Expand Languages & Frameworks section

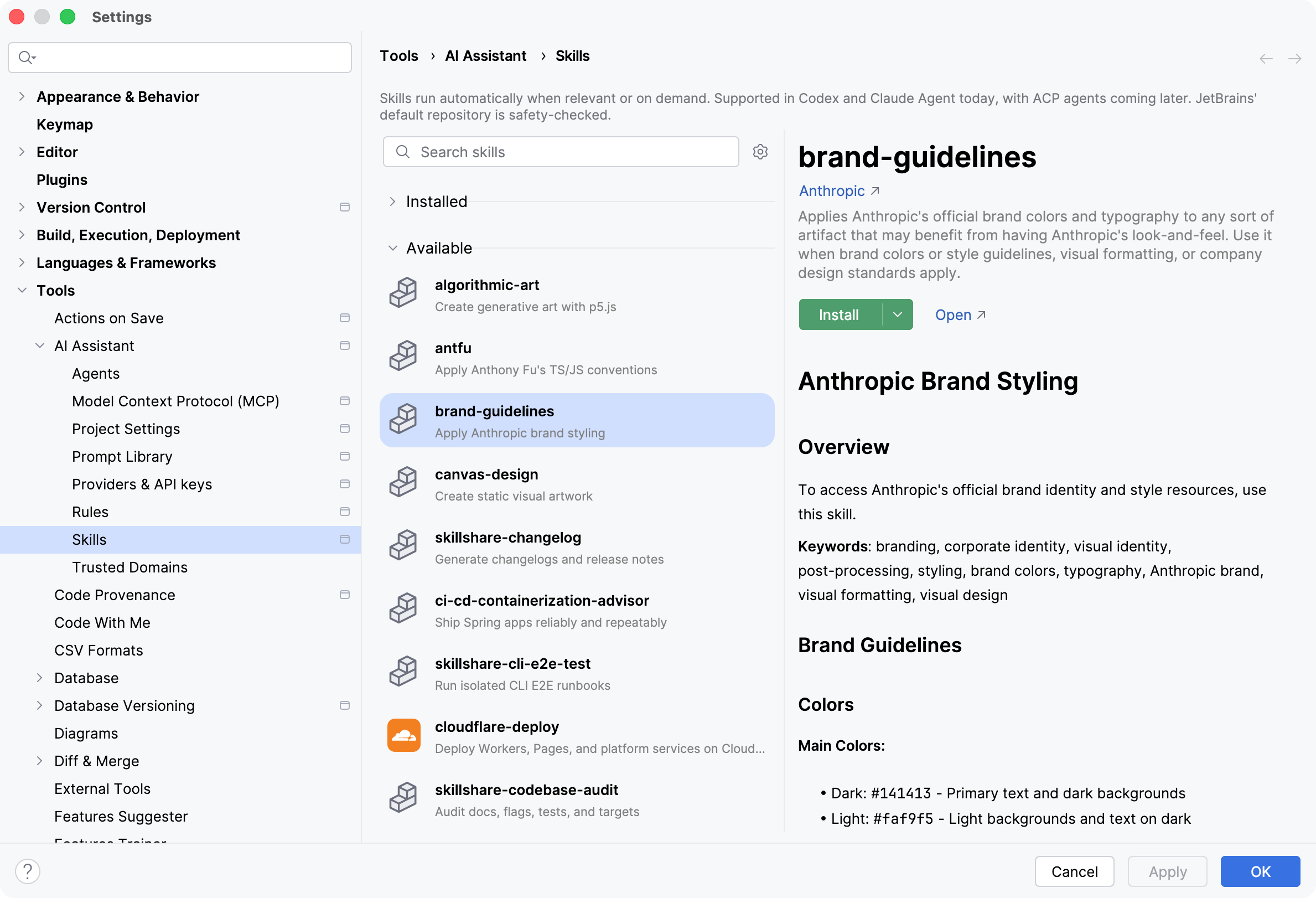(22, 262)
